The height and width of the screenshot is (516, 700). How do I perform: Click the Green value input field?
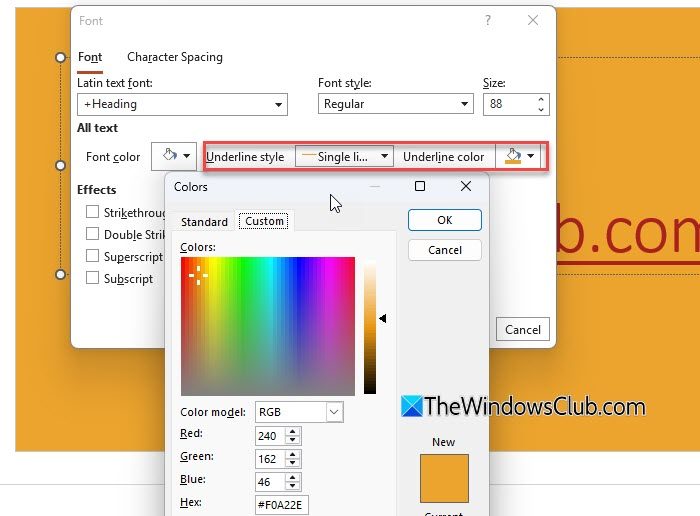tap(271, 459)
